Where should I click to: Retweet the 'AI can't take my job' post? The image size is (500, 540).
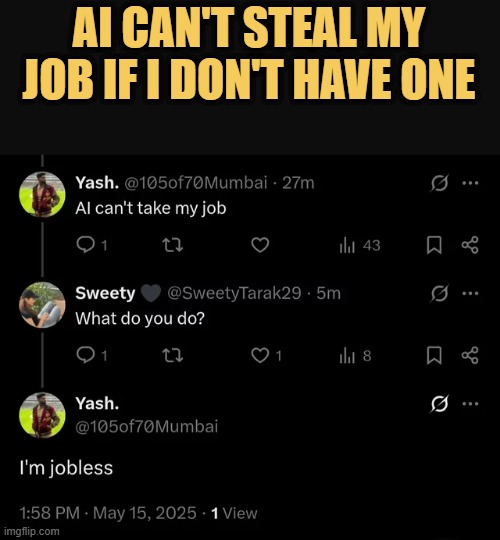click(173, 245)
